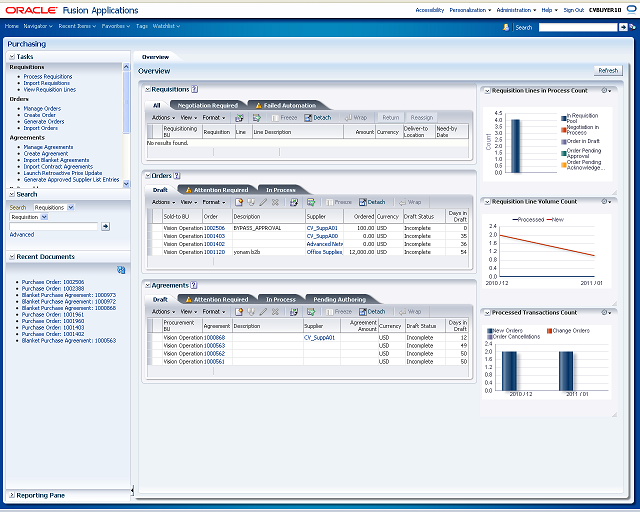Open order 1002506 link
Screen dimensions: 640x512
pos(214,228)
